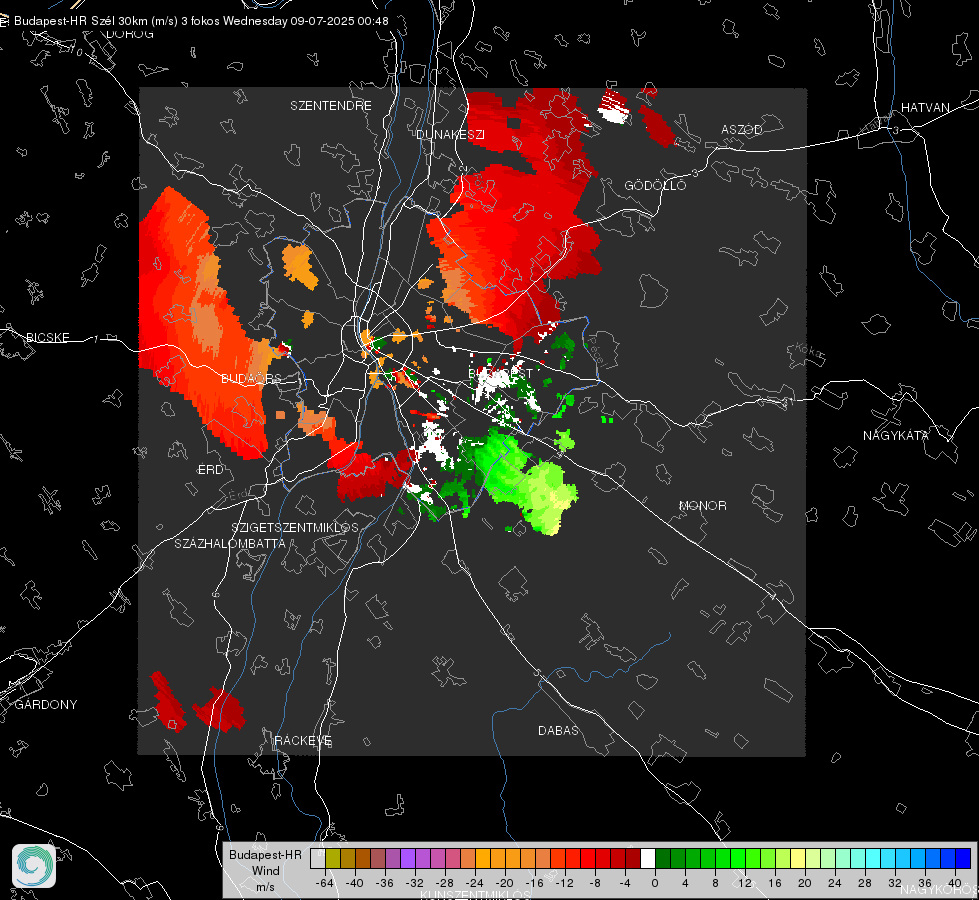Viewport: 979px width, 900px height.
Task: Click the DABAS city label
Action: point(558,730)
